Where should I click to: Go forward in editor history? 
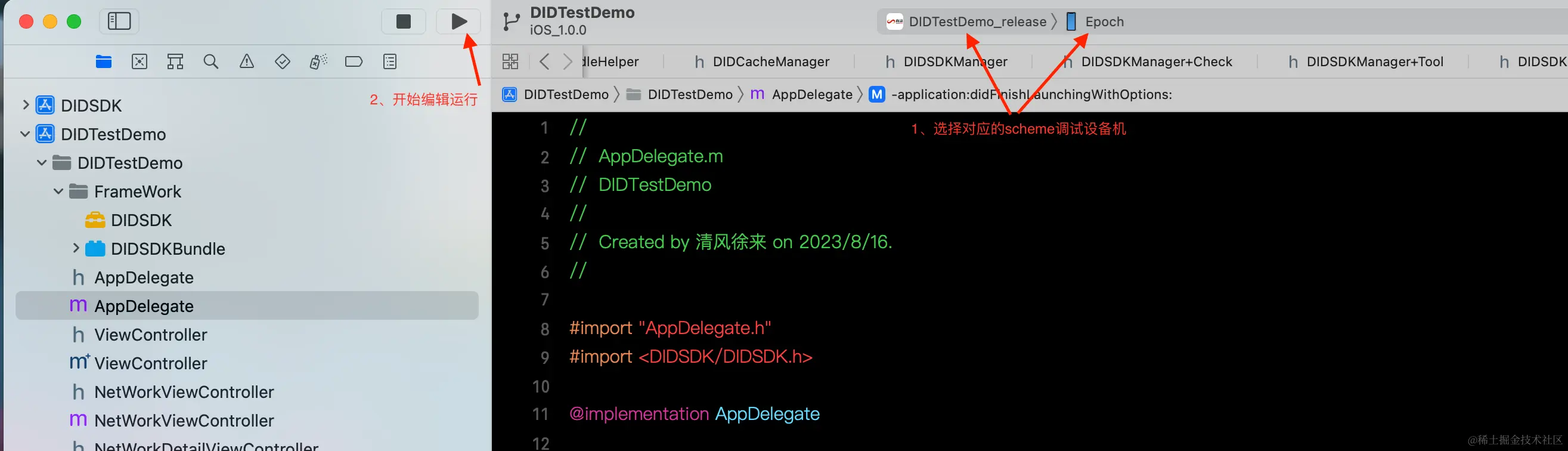pyautogui.click(x=568, y=61)
